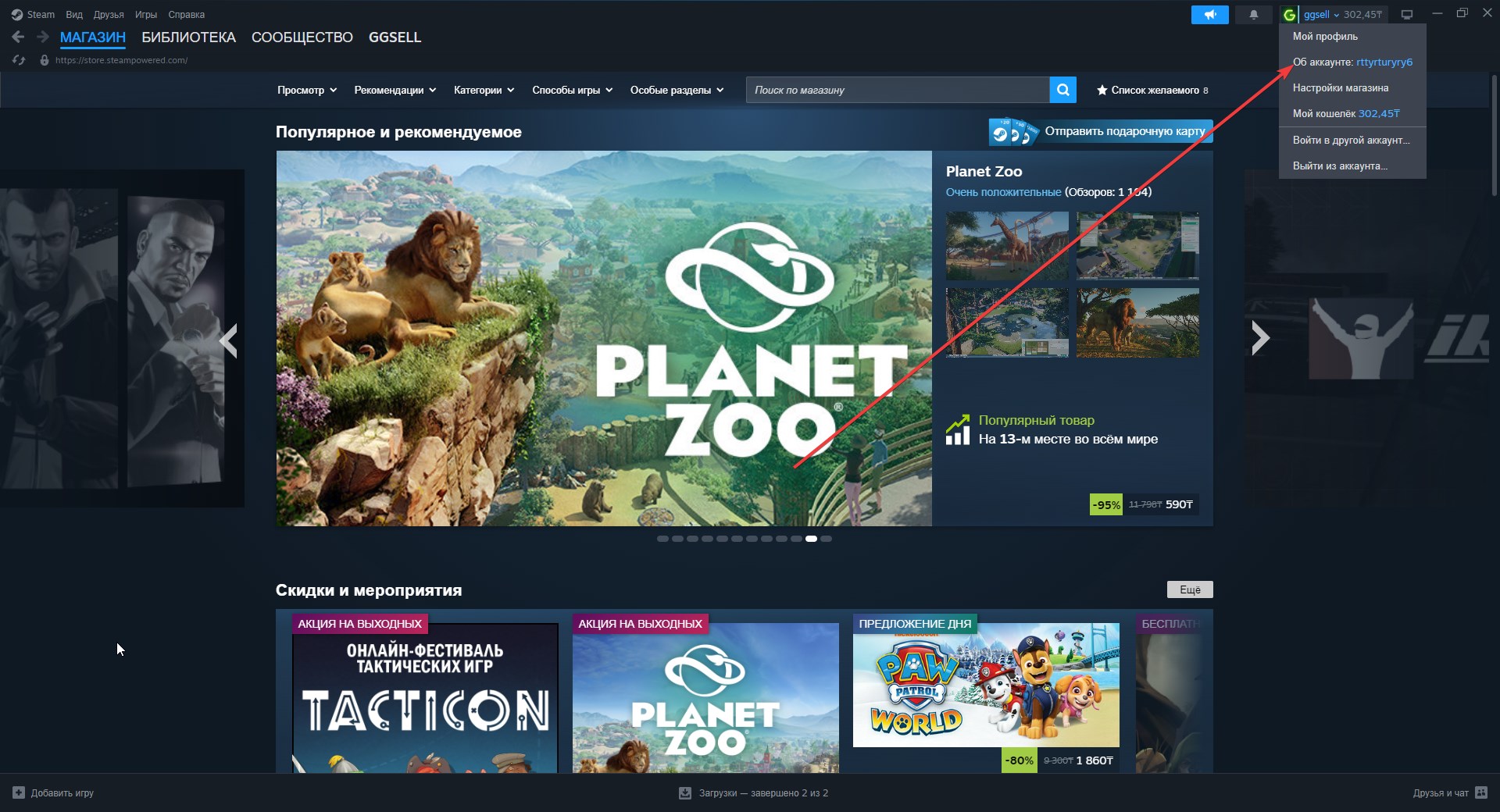Click the downloads tray icon in bottom bar
The width and height of the screenshot is (1500, 812).
(685, 792)
